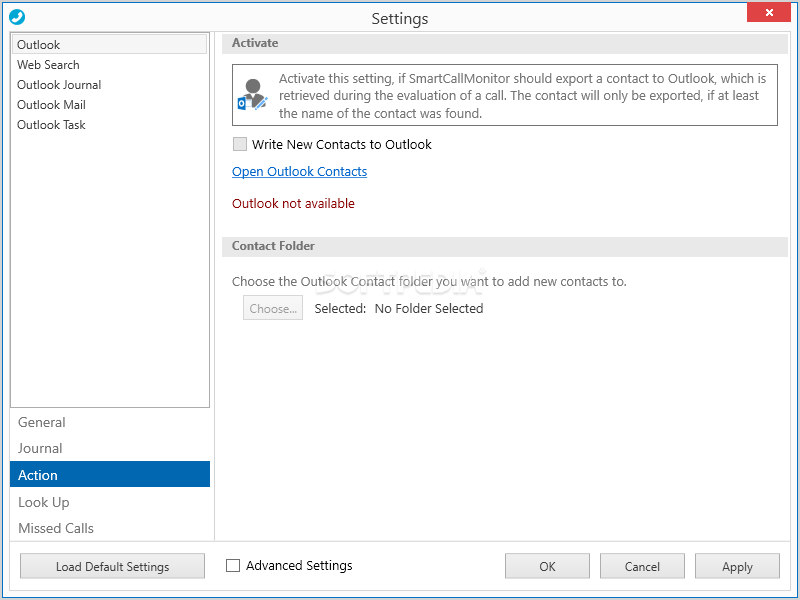Enable Write New Contacts to Outlook

pos(240,144)
